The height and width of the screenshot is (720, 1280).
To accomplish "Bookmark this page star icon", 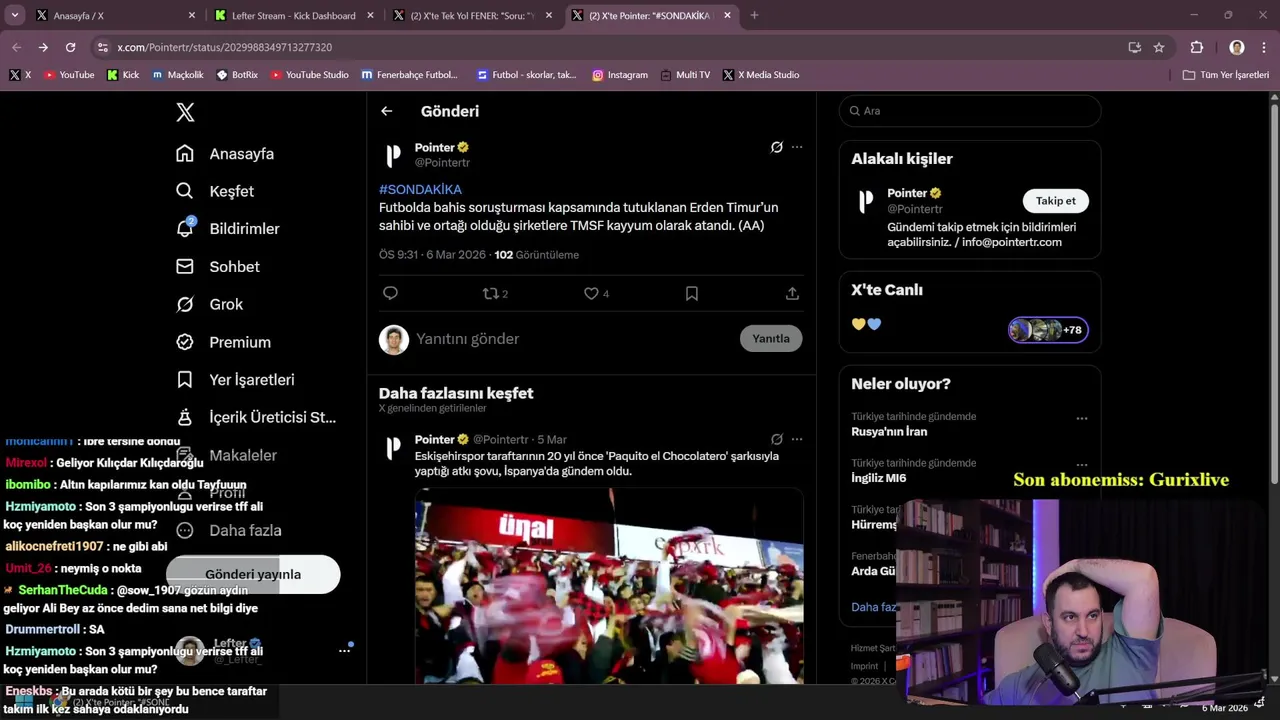I will (x=1159, y=47).
